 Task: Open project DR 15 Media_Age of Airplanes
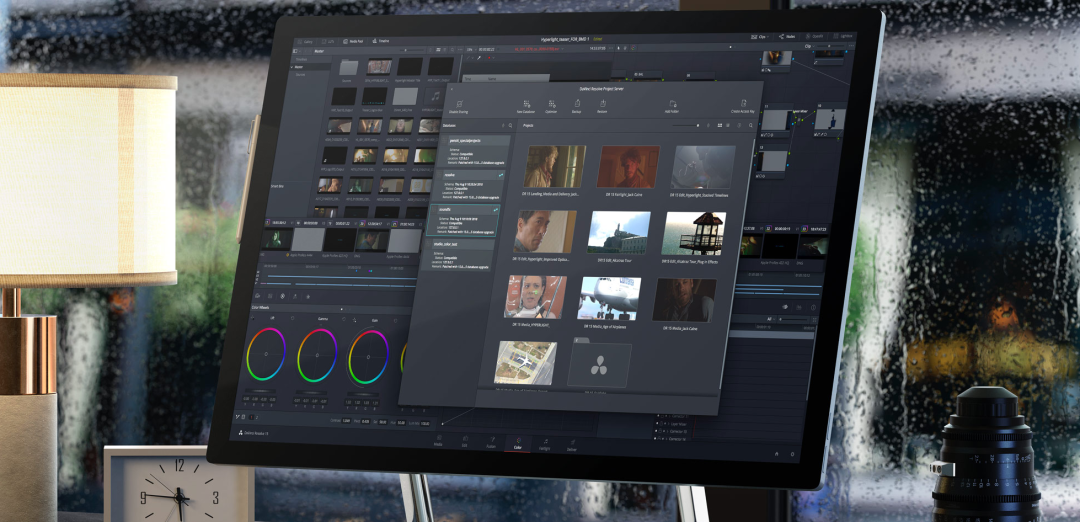pyautogui.click(x=609, y=298)
